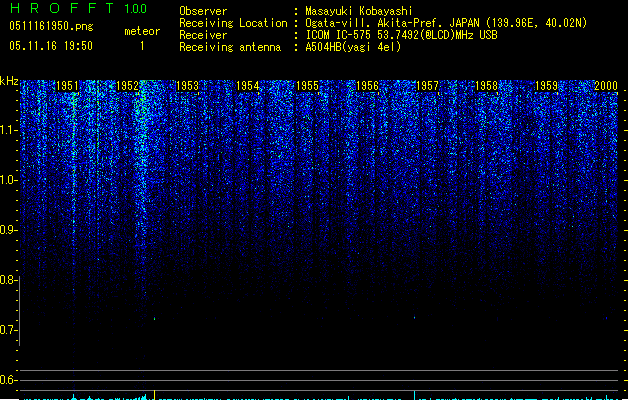Click the 1959 time marker
The width and height of the screenshot is (629, 400).
546,86
